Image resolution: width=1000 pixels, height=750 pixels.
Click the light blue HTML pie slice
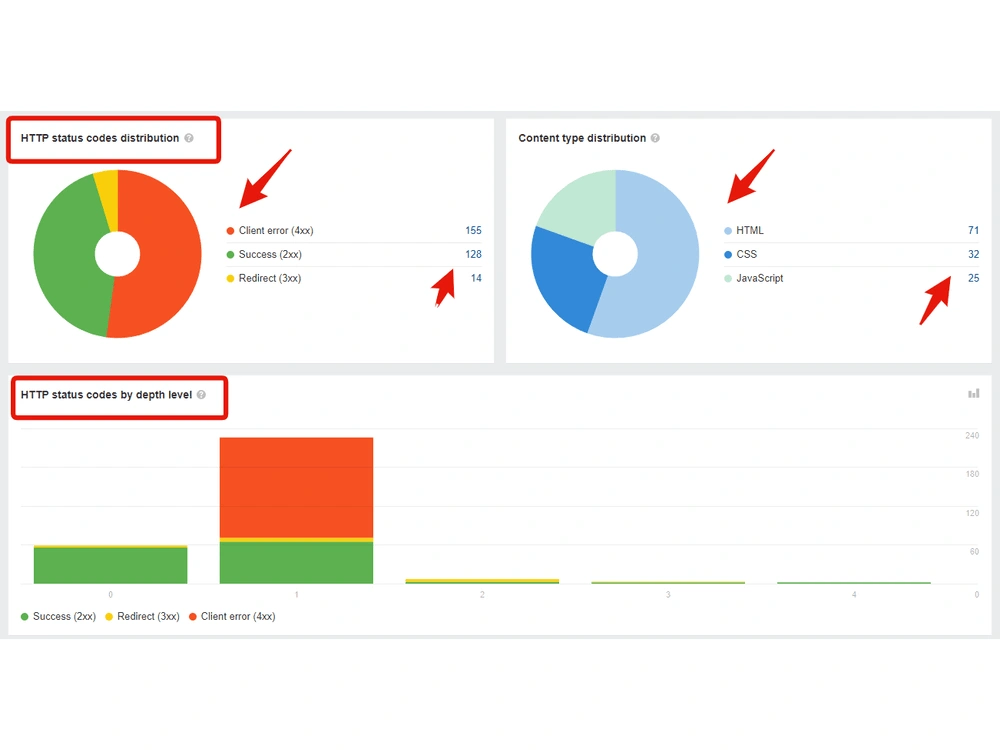[666, 261]
